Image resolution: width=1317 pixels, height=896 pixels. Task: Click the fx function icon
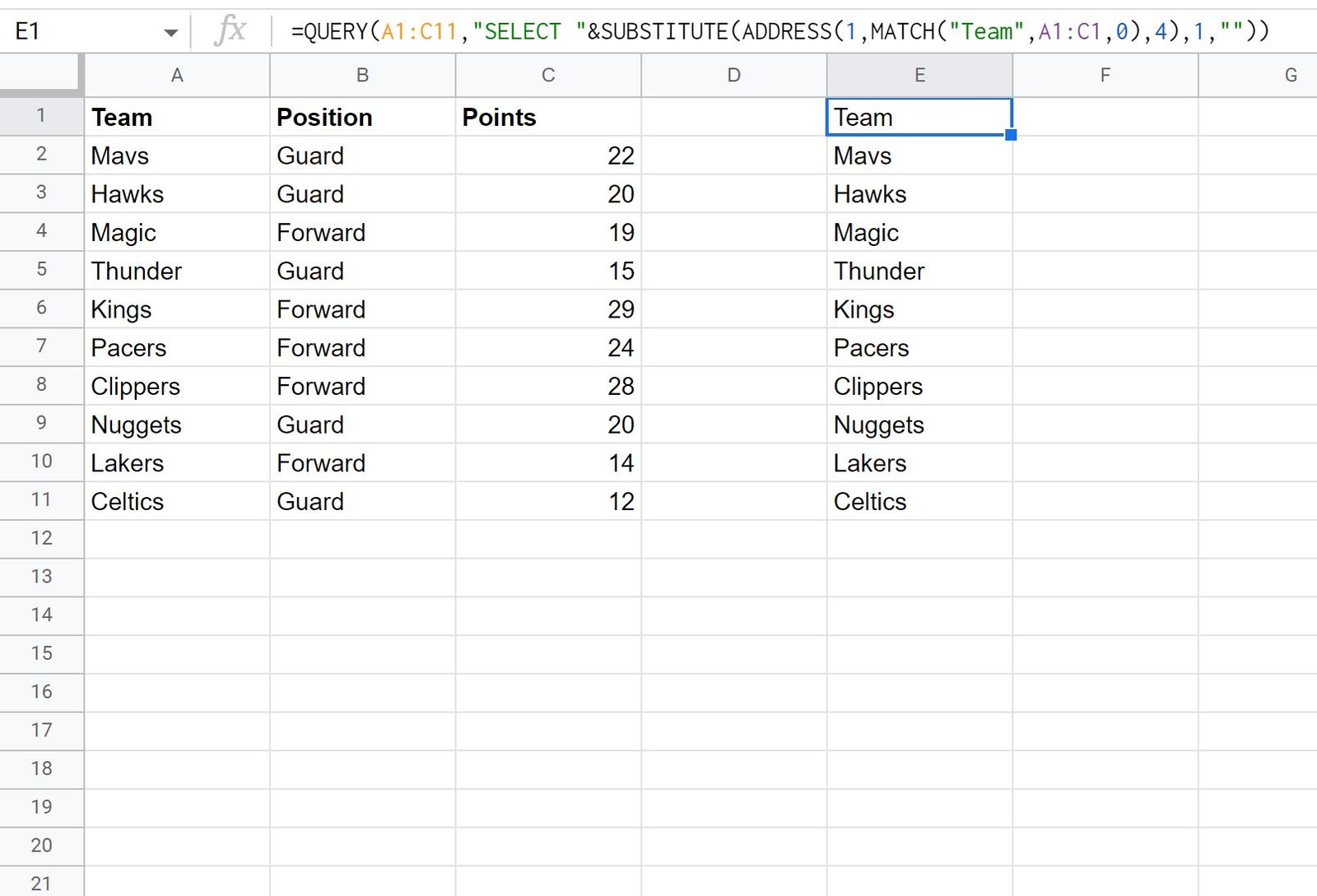click(x=230, y=30)
